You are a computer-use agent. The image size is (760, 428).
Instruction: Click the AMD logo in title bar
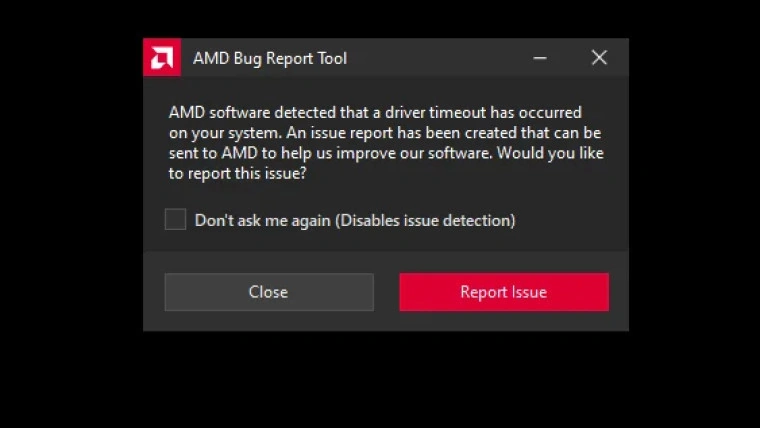point(162,58)
